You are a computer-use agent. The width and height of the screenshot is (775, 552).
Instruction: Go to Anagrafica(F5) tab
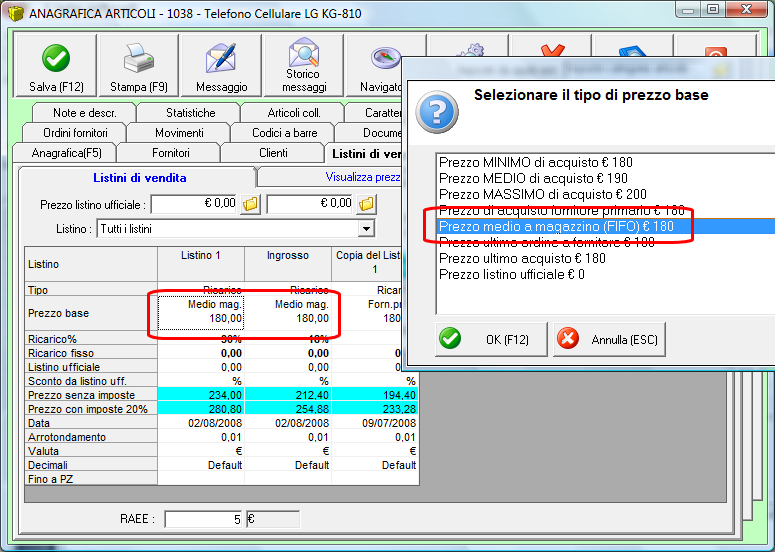(66, 153)
